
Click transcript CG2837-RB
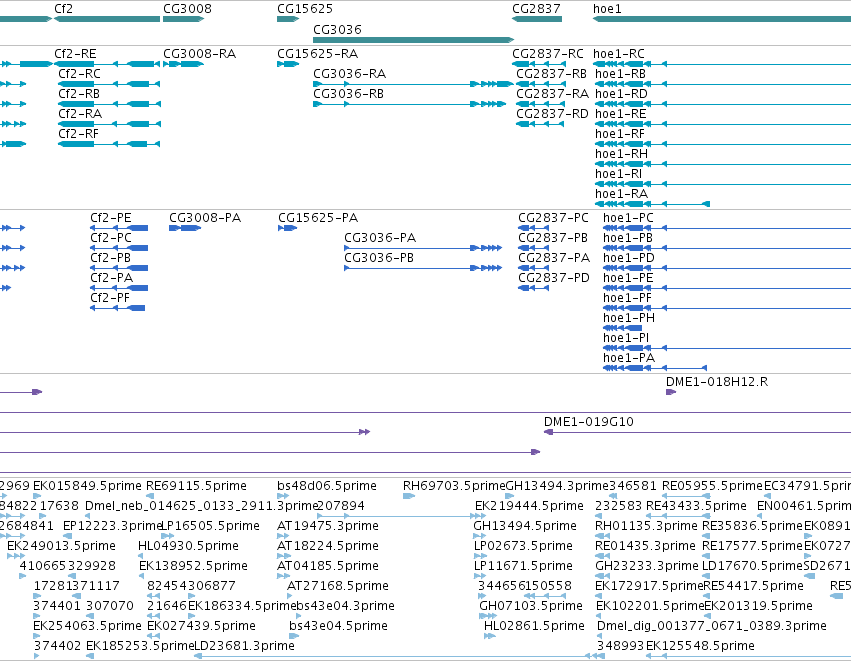[551, 74]
